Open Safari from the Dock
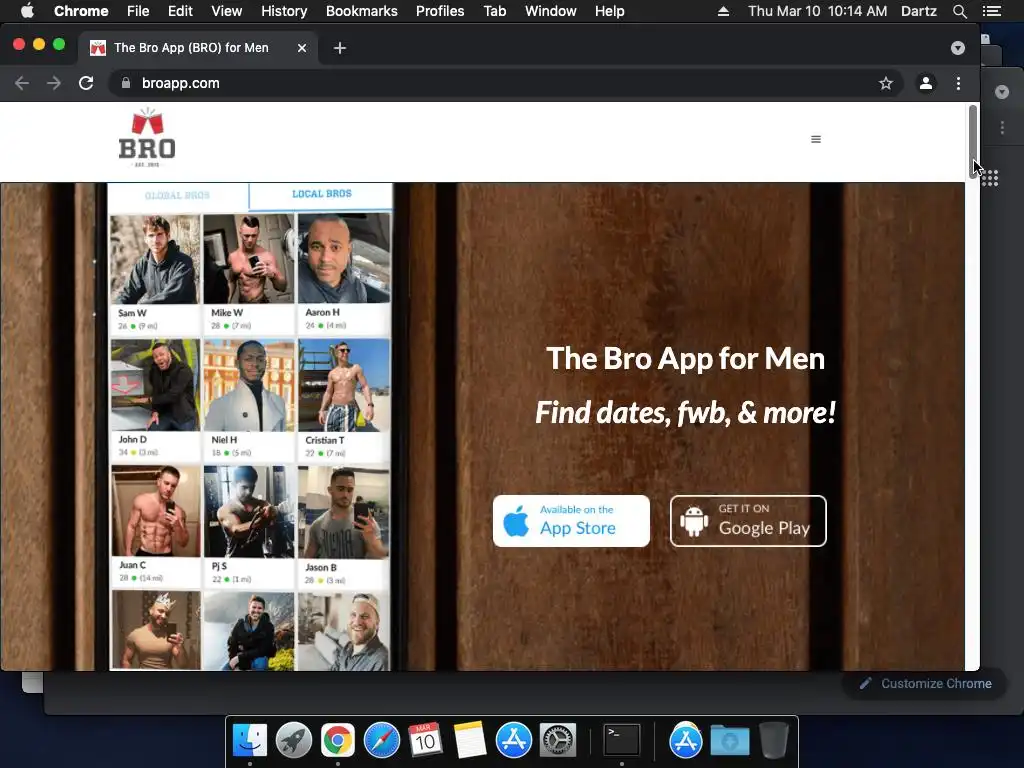 click(381, 740)
